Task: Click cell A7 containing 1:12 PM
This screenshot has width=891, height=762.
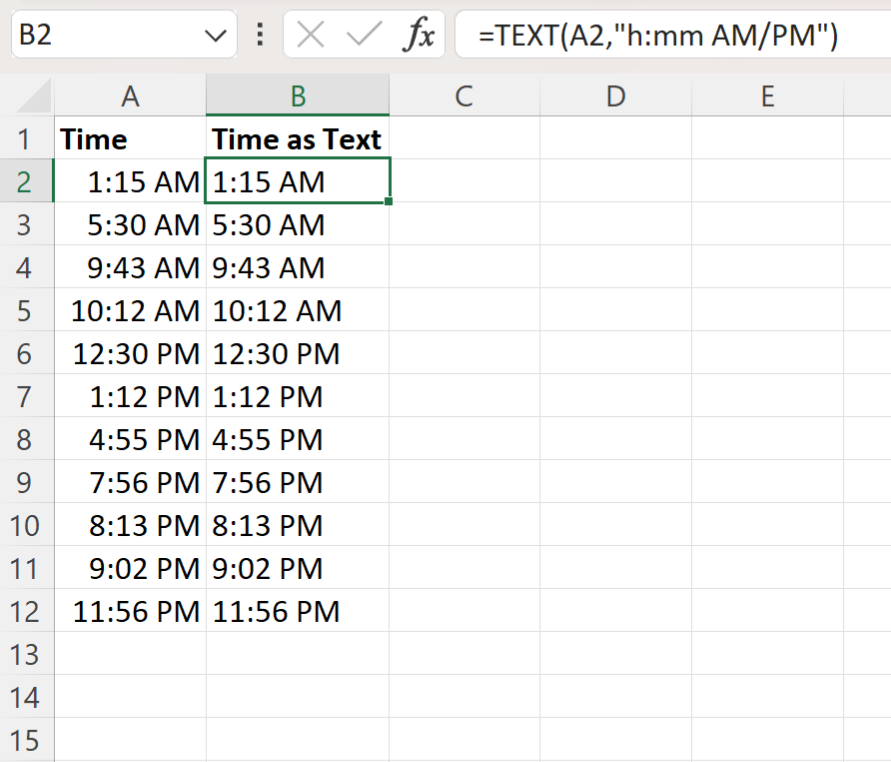Action: pos(130,397)
